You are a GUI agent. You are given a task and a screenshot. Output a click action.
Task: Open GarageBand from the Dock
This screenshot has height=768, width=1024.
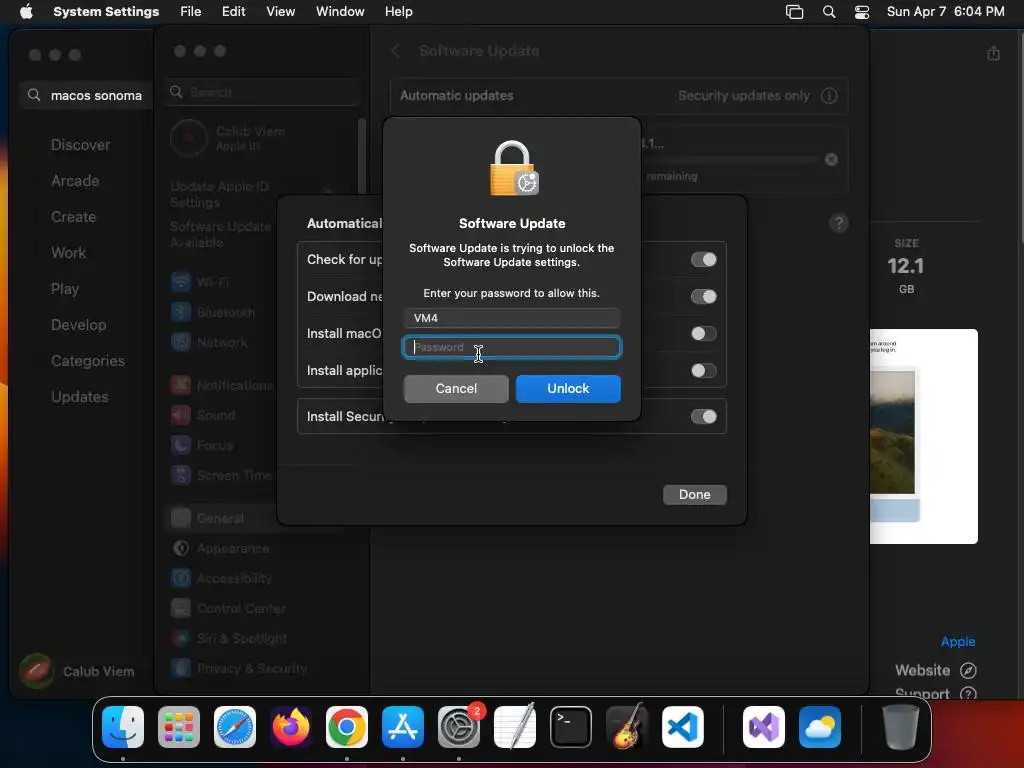point(627,727)
